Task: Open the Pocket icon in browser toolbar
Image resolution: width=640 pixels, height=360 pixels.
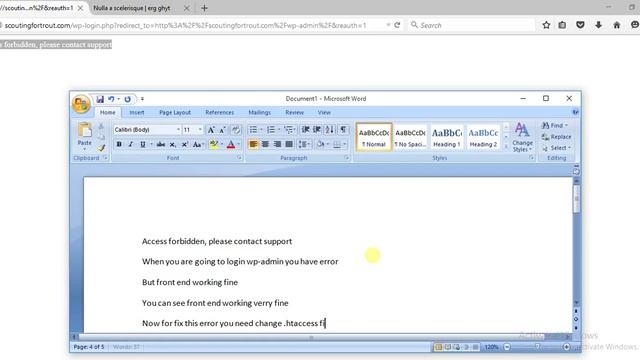Action: coord(580,25)
